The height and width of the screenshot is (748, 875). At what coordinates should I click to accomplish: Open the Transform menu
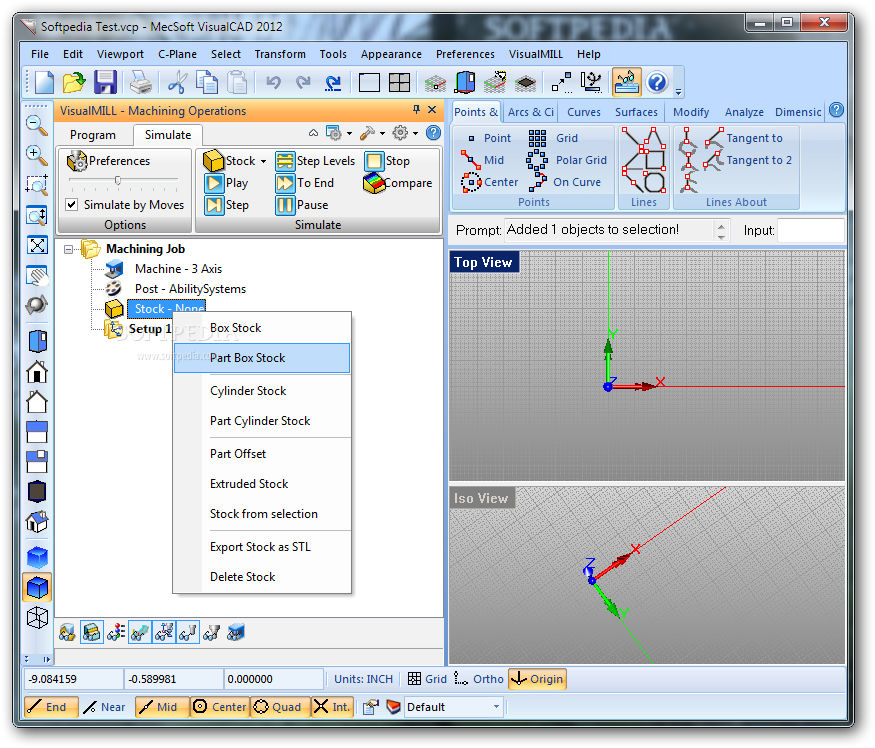pos(280,54)
